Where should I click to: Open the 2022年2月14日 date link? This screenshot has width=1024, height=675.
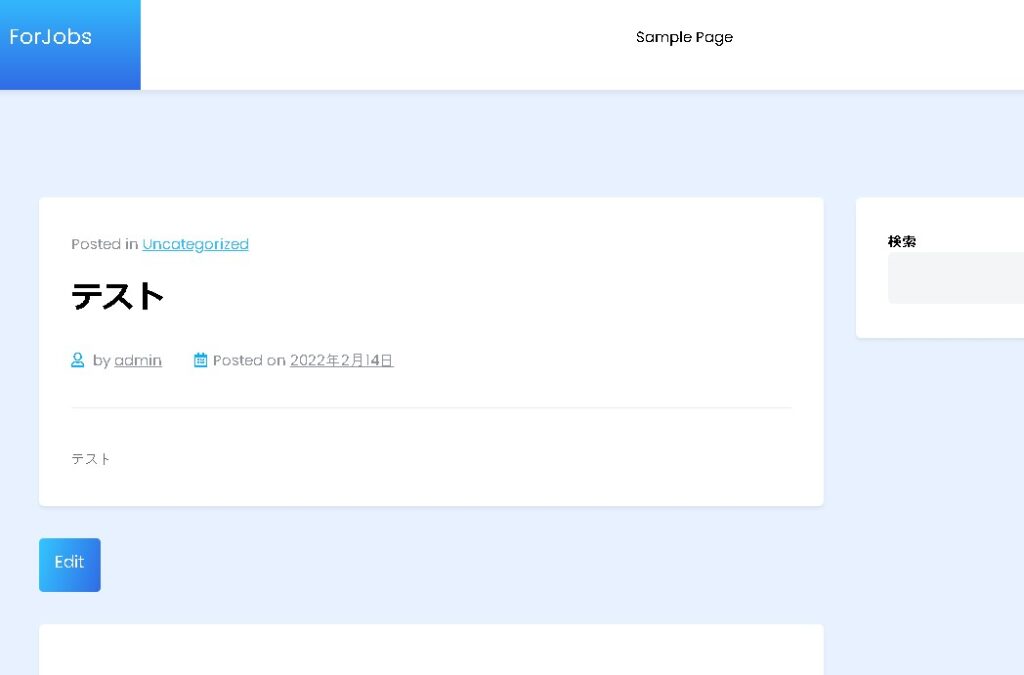(x=341, y=360)
